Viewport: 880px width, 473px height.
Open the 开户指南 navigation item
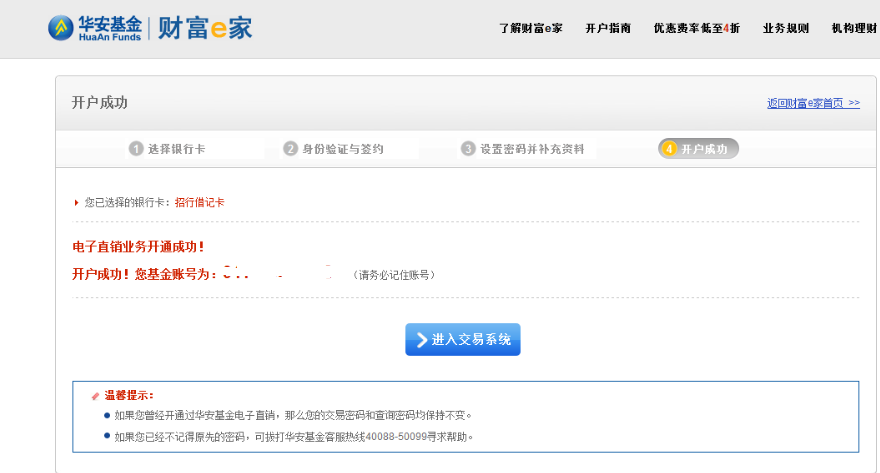pyautogui.click(x=608, y=28)
